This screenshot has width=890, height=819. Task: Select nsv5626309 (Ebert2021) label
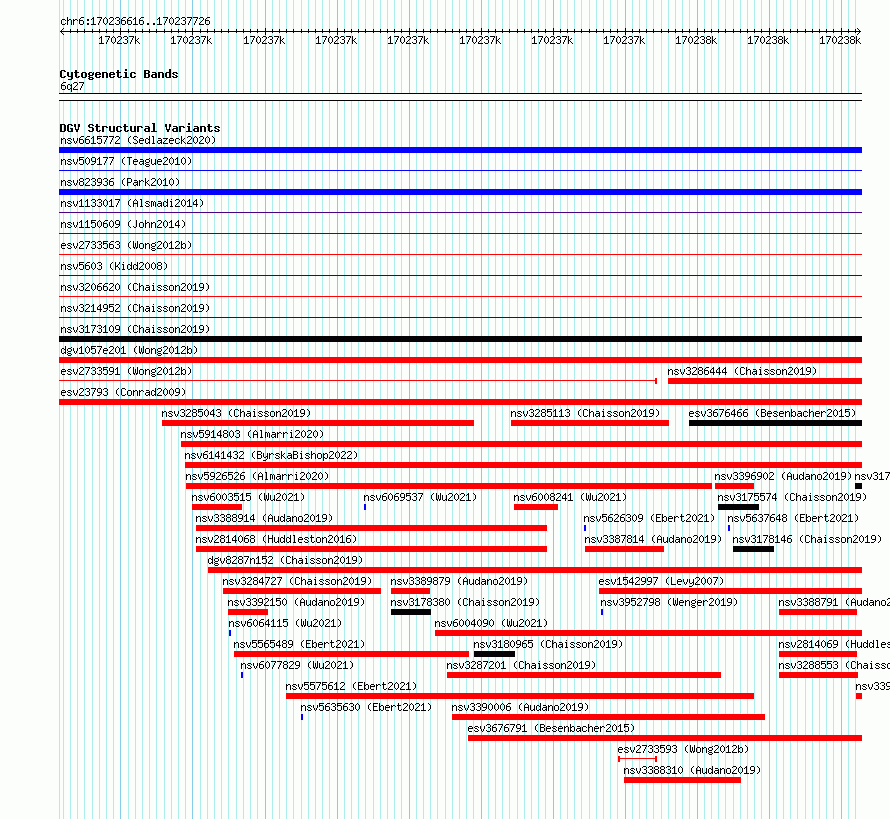point(649,518)
